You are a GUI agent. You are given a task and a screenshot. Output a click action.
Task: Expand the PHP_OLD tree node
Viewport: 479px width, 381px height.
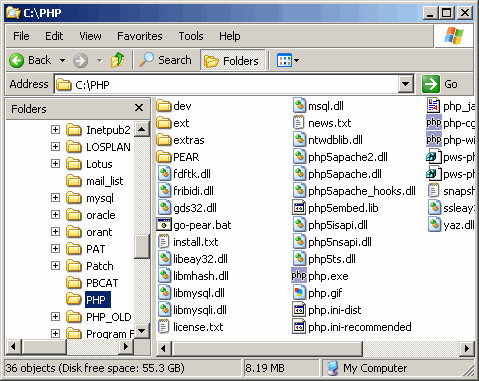click(55, 316)
